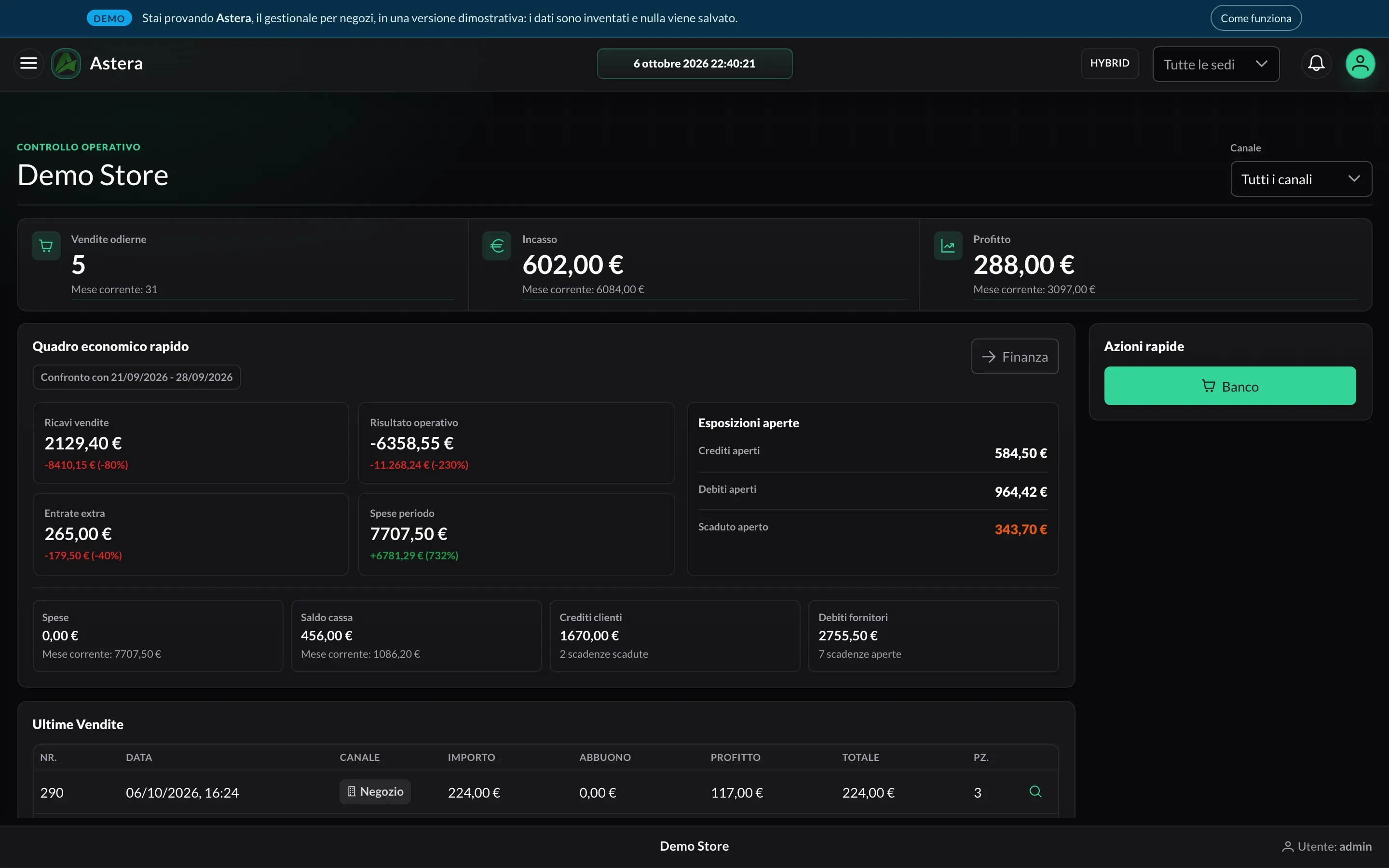1389x868 pixels.
Task: Click the Astera leaf logo
Action: (66, 63)
